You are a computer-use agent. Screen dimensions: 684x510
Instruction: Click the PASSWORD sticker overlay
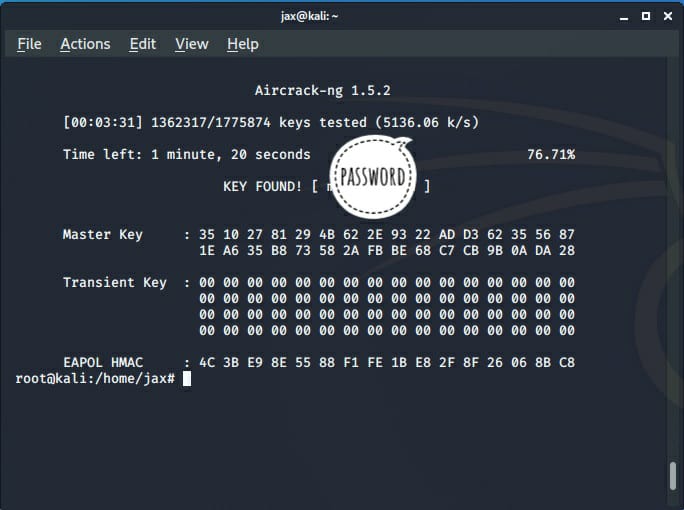click(x=372, y=177)
